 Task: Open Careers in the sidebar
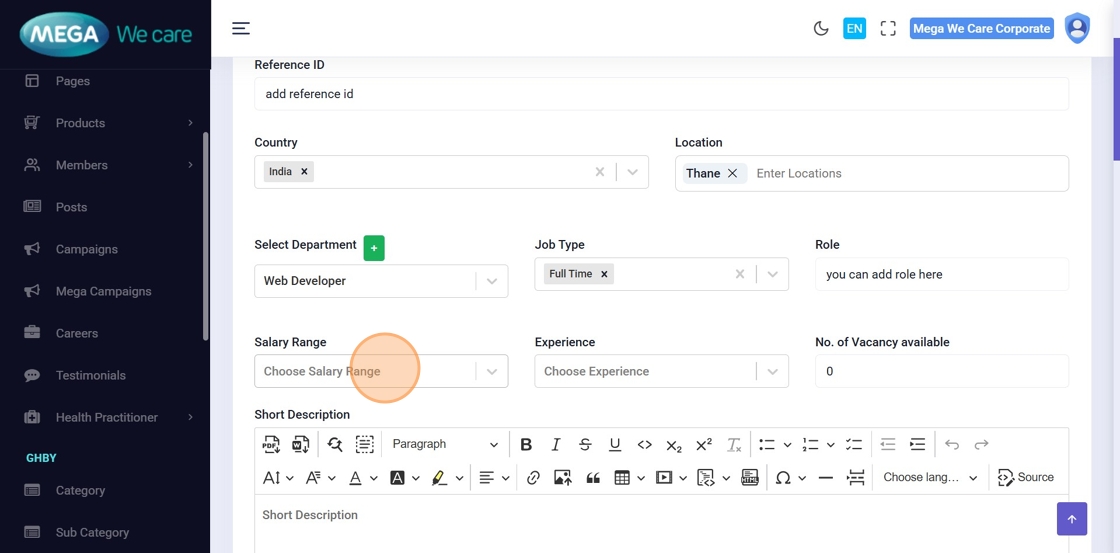click(77, 333)
